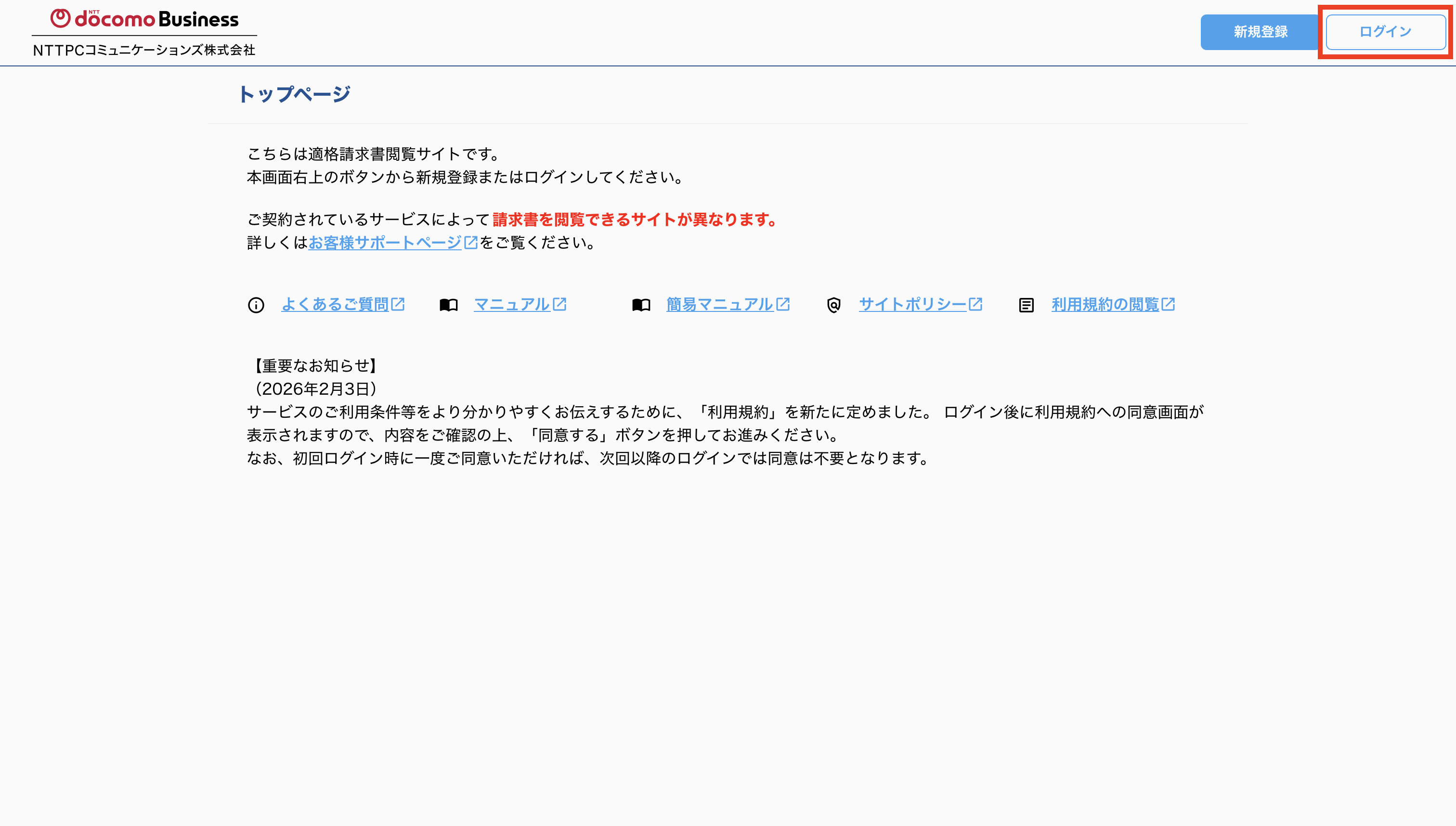Click the info circle icon beside よくあるご質問
The height and width of the screenshot is (826, 1456).
point(256,305)
